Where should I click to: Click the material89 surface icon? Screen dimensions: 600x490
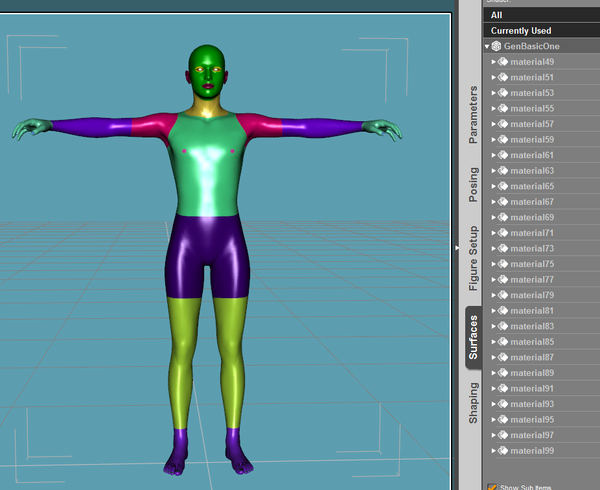[503, 373]
